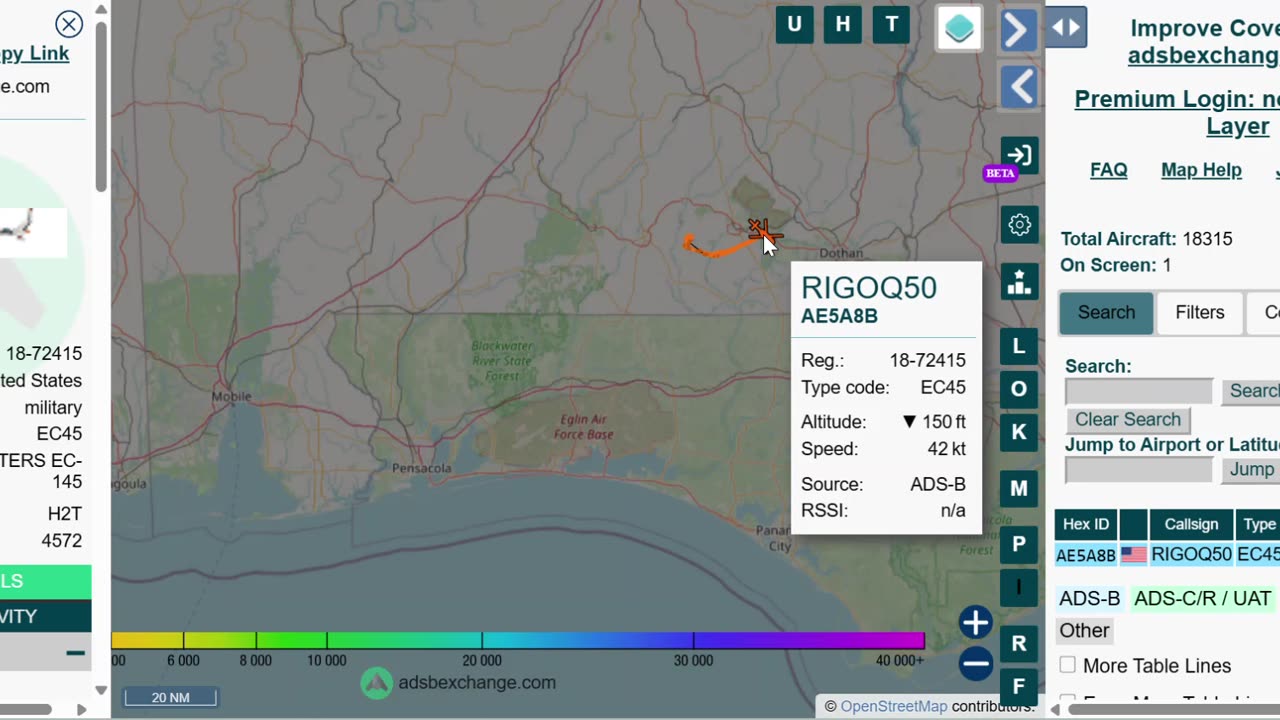
Task: Close the aircraft info panel
Action: (x=69, y=24)
